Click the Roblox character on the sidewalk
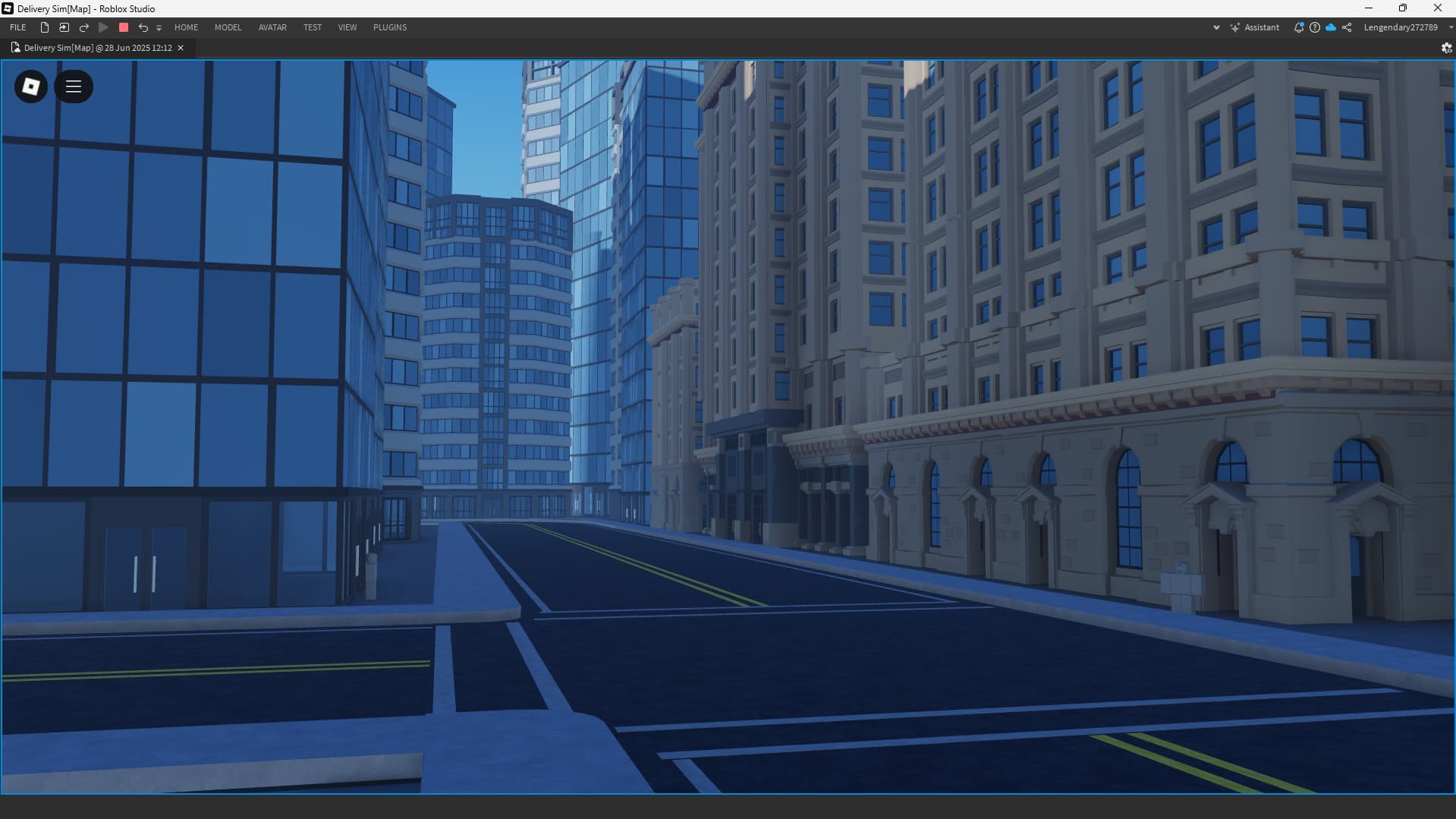 1181,587
